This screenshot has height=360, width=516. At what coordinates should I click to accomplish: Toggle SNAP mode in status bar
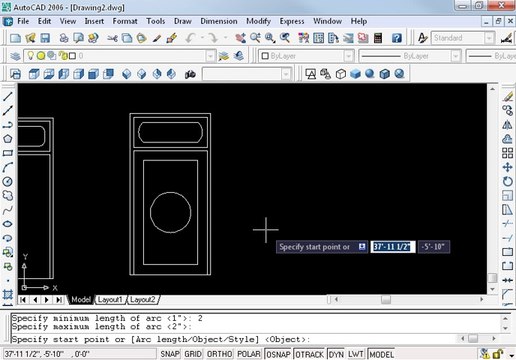170,354
